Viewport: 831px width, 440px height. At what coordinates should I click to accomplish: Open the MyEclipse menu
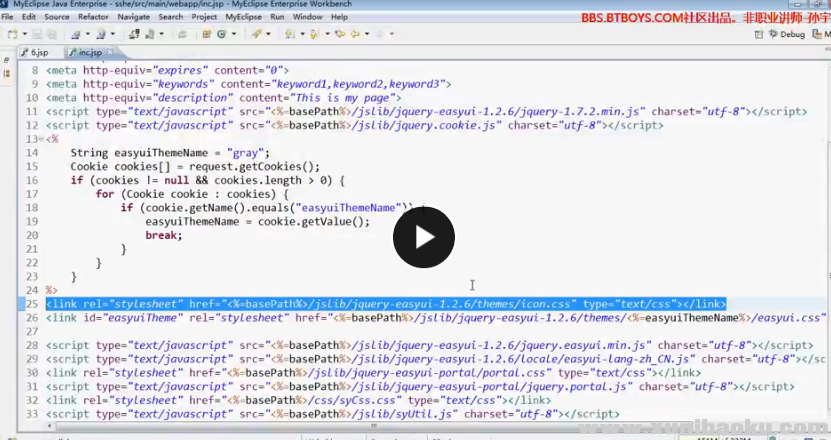pos(243,17)
